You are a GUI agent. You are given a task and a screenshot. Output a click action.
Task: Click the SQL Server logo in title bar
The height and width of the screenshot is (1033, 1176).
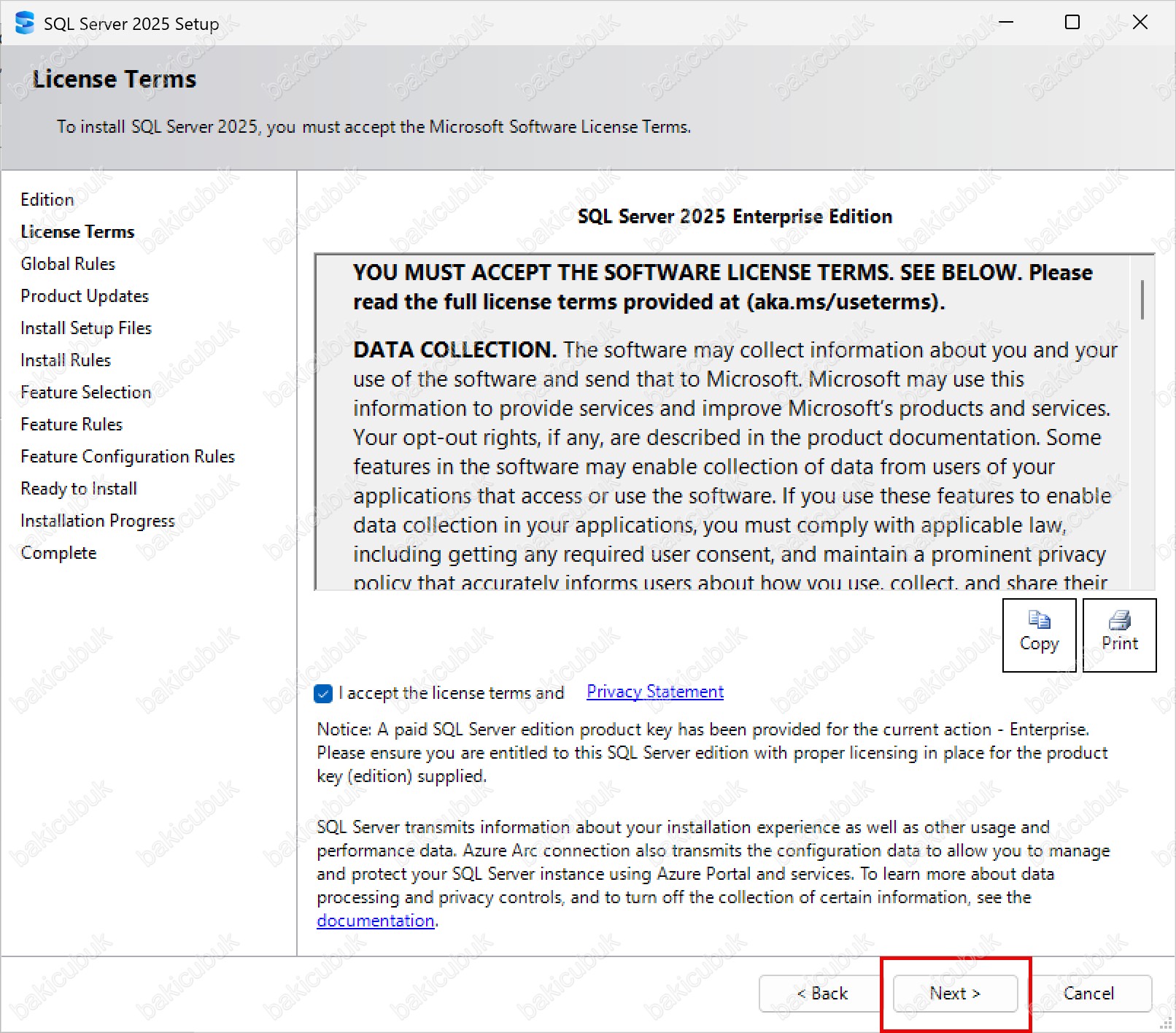point(24,23)
